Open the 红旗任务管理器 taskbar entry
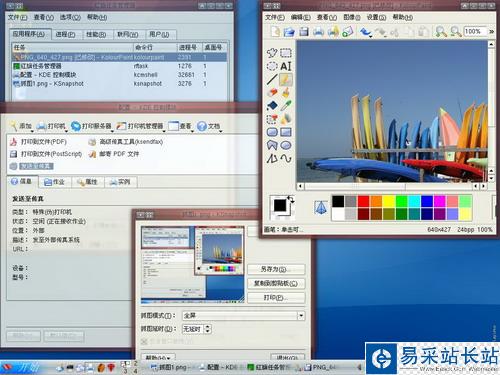This screenshot has height=375, width=500. pos(270,367)
